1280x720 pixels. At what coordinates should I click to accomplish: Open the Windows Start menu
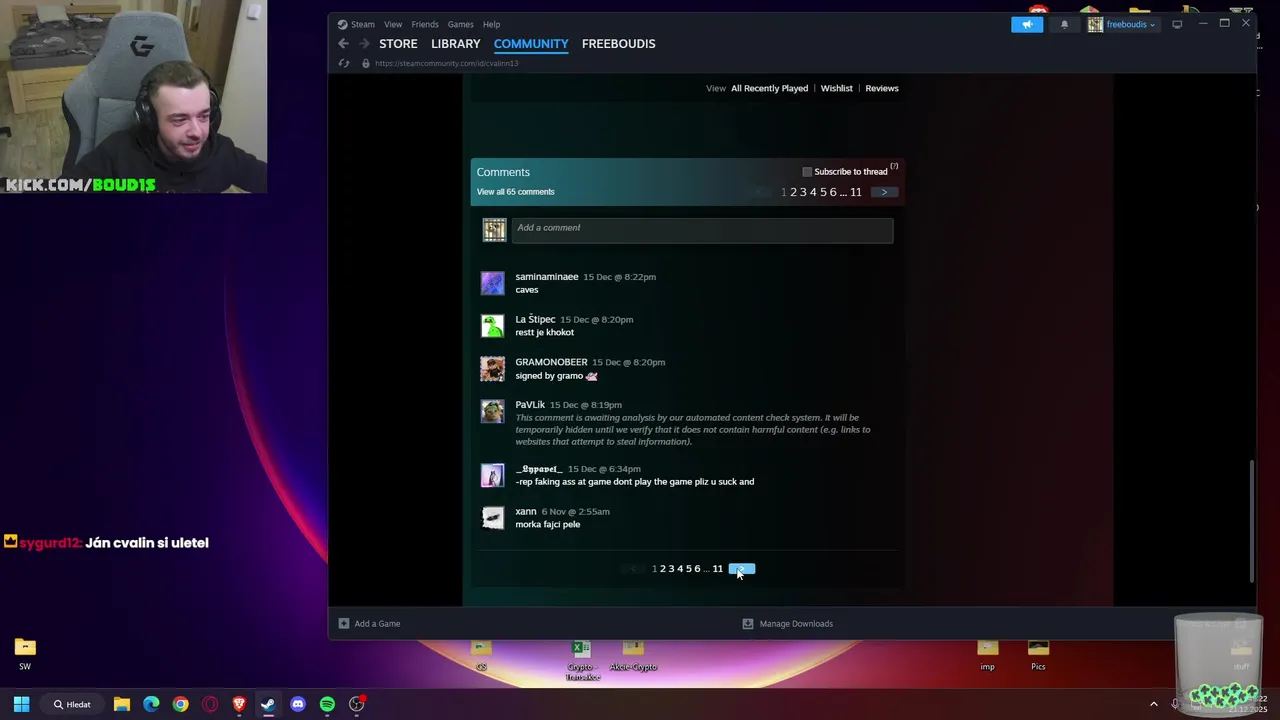pos(21,704)
